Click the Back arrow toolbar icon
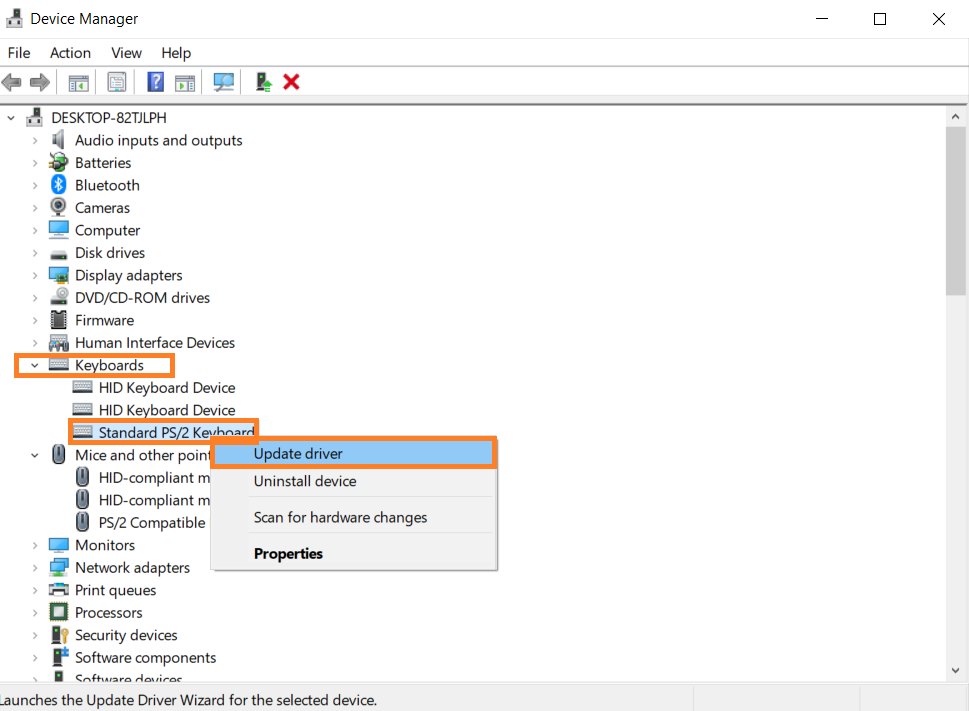Viewport: 969px width, 711px height. point(12,82)
